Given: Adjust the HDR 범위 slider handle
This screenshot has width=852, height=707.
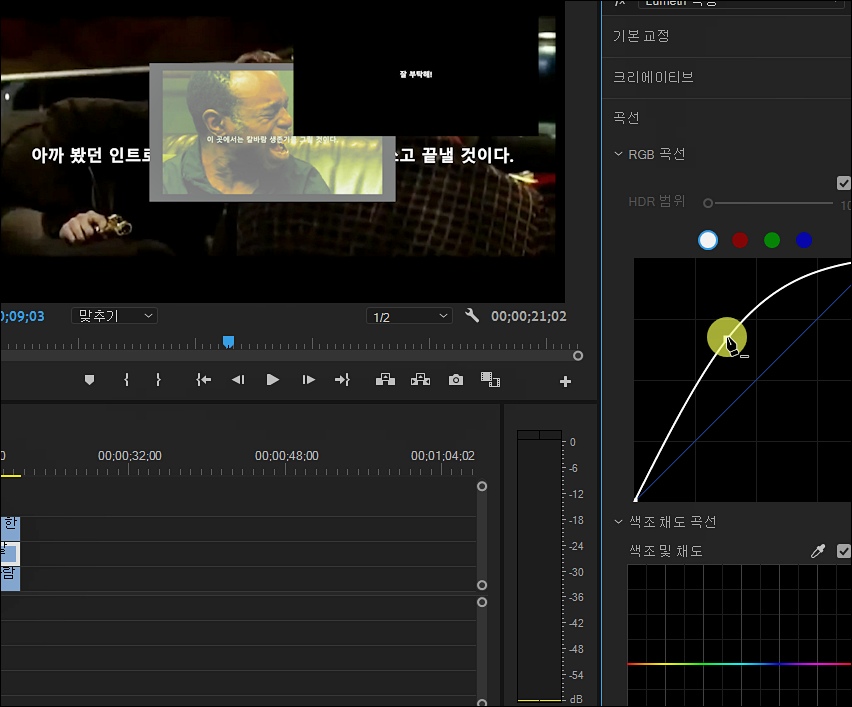Looking at the screenshot, I should (x=707, y=203).
